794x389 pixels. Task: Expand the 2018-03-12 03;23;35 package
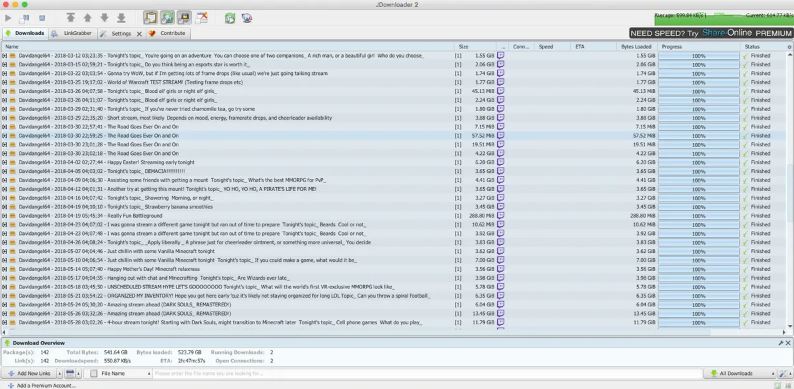click(5, 56)
